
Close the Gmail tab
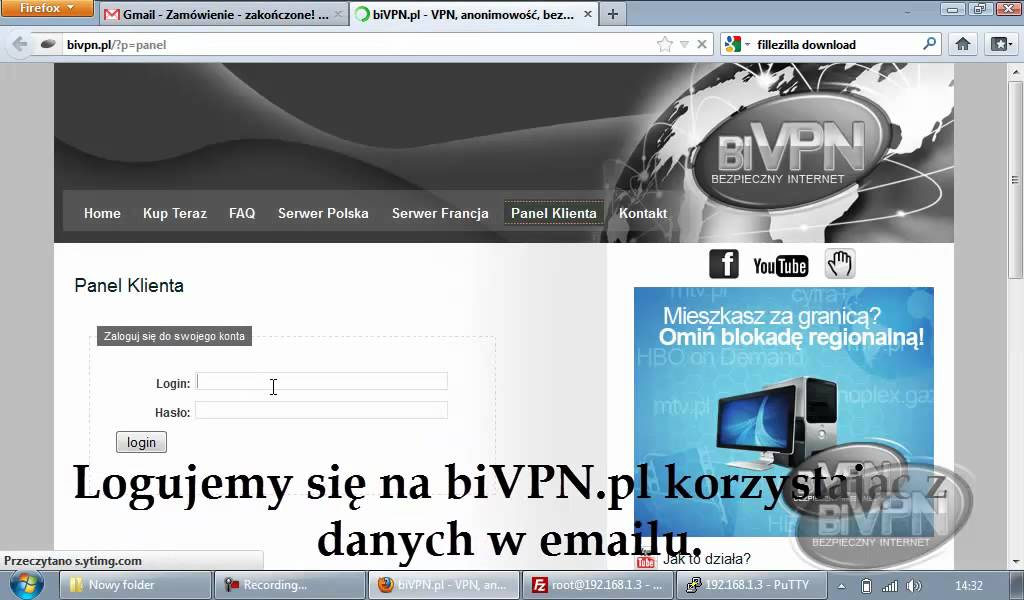(x=338, y=14)
